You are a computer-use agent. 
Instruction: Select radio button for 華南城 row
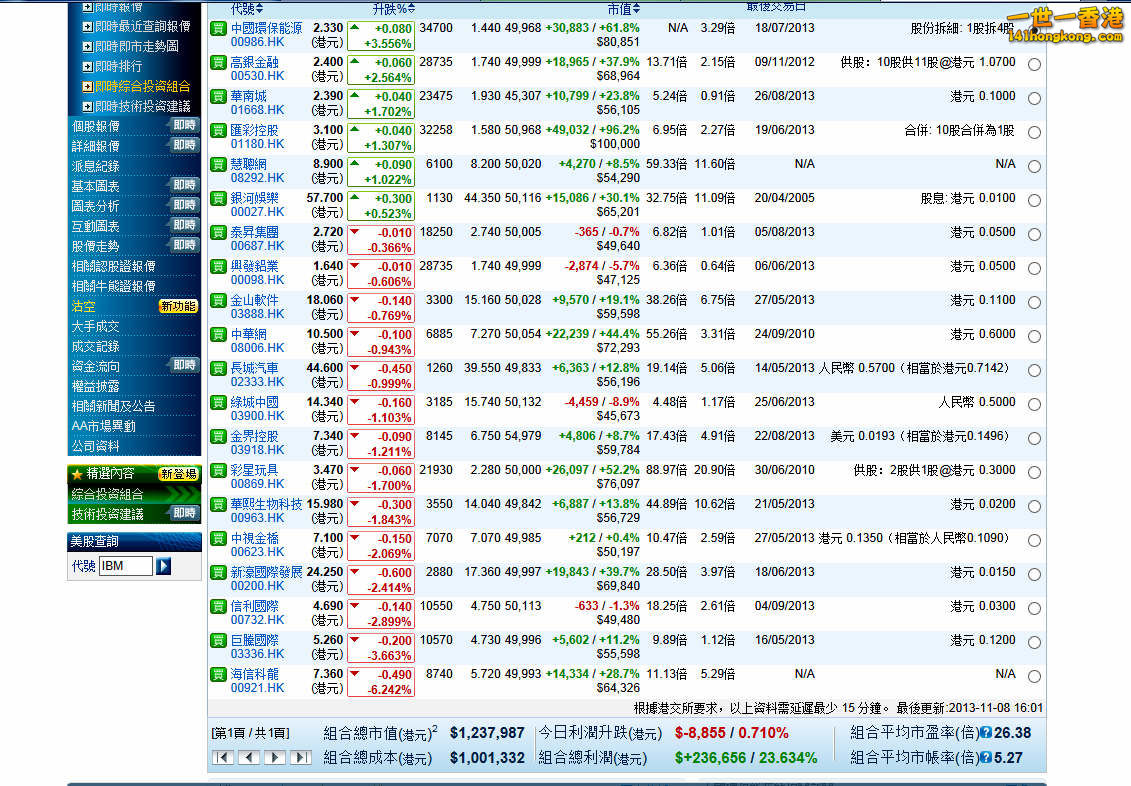(x=1034, y=98)
